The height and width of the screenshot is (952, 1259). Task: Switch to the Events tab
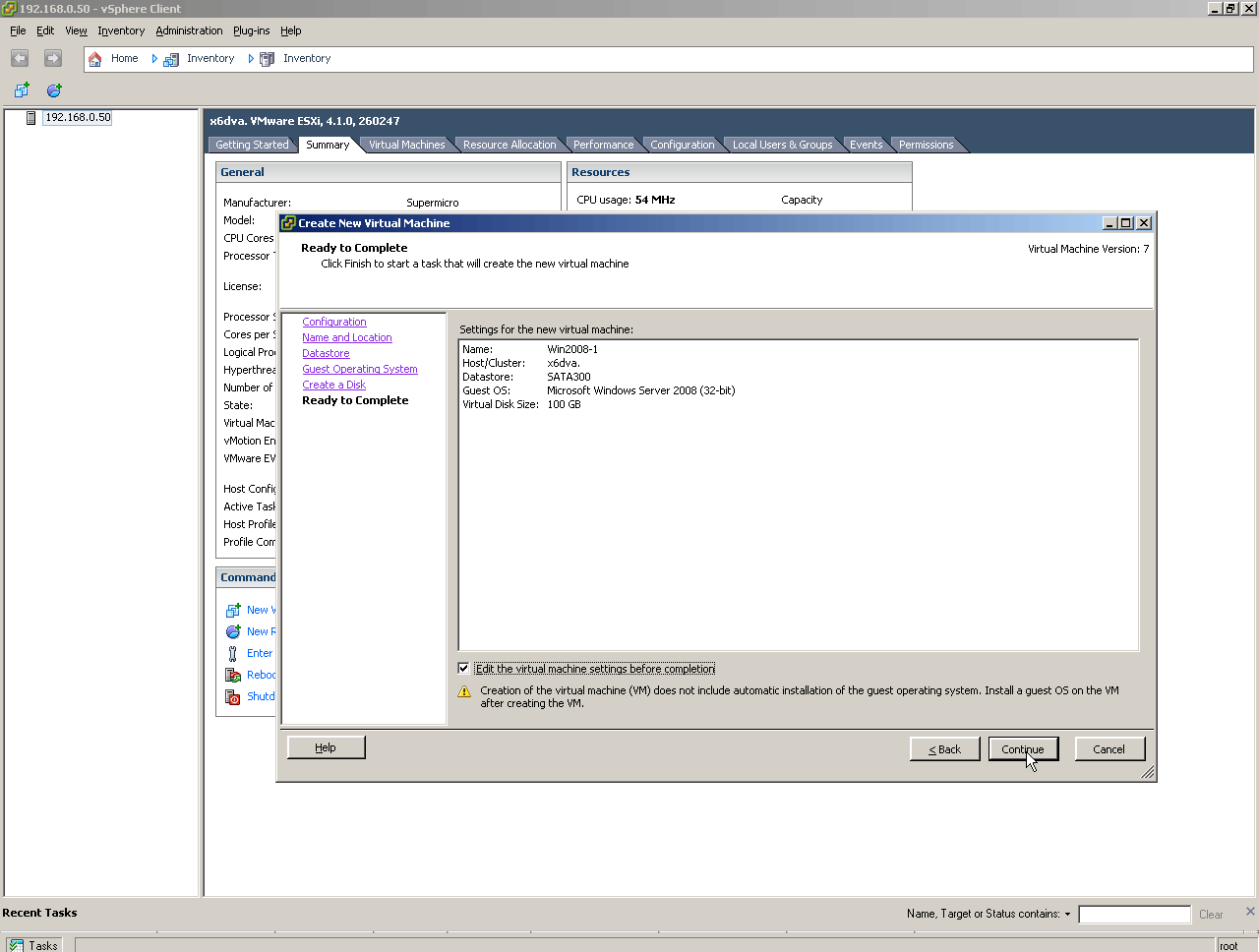tap(866, 145)
